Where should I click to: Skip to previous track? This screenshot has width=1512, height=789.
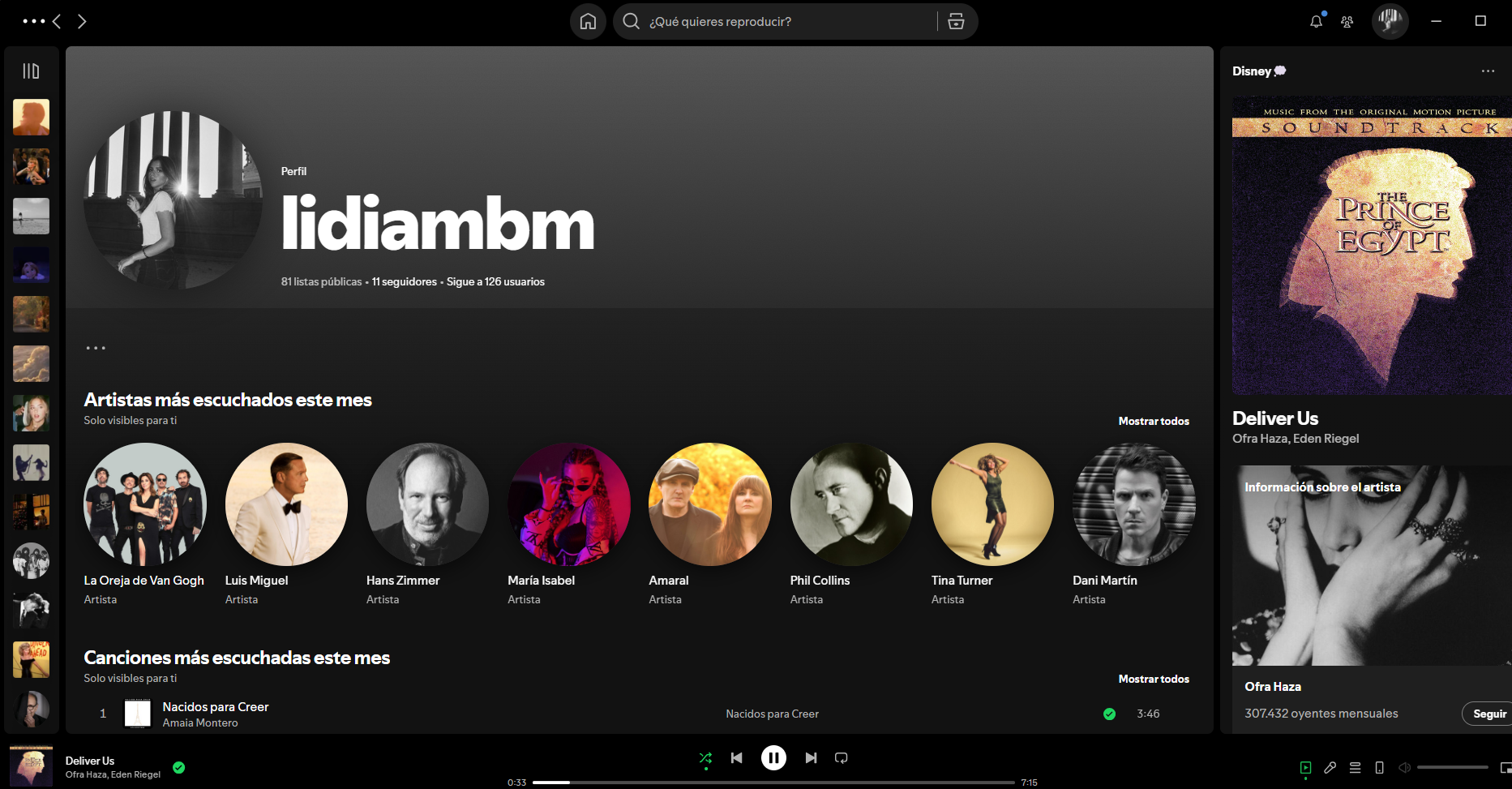point(736,758)
